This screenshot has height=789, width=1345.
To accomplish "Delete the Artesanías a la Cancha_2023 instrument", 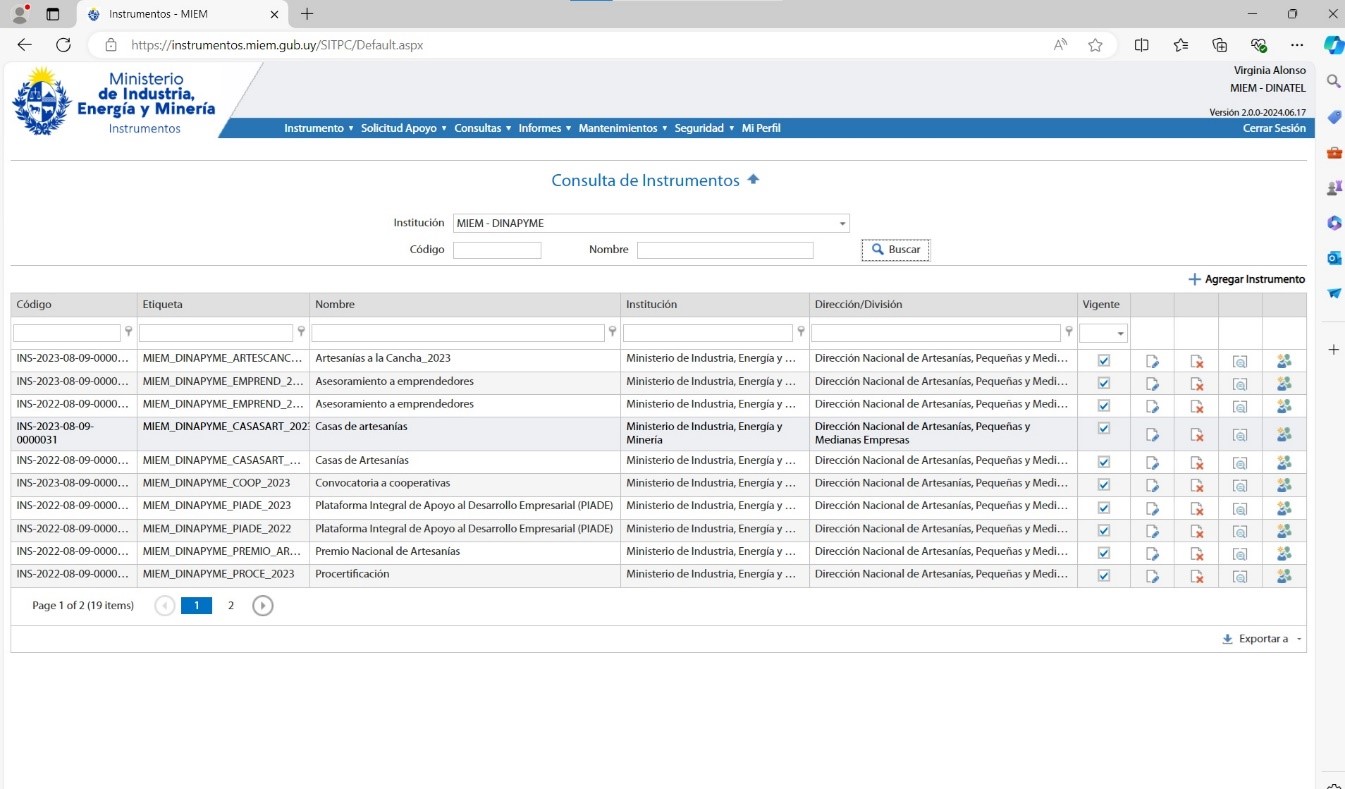I will (1196, 361).
